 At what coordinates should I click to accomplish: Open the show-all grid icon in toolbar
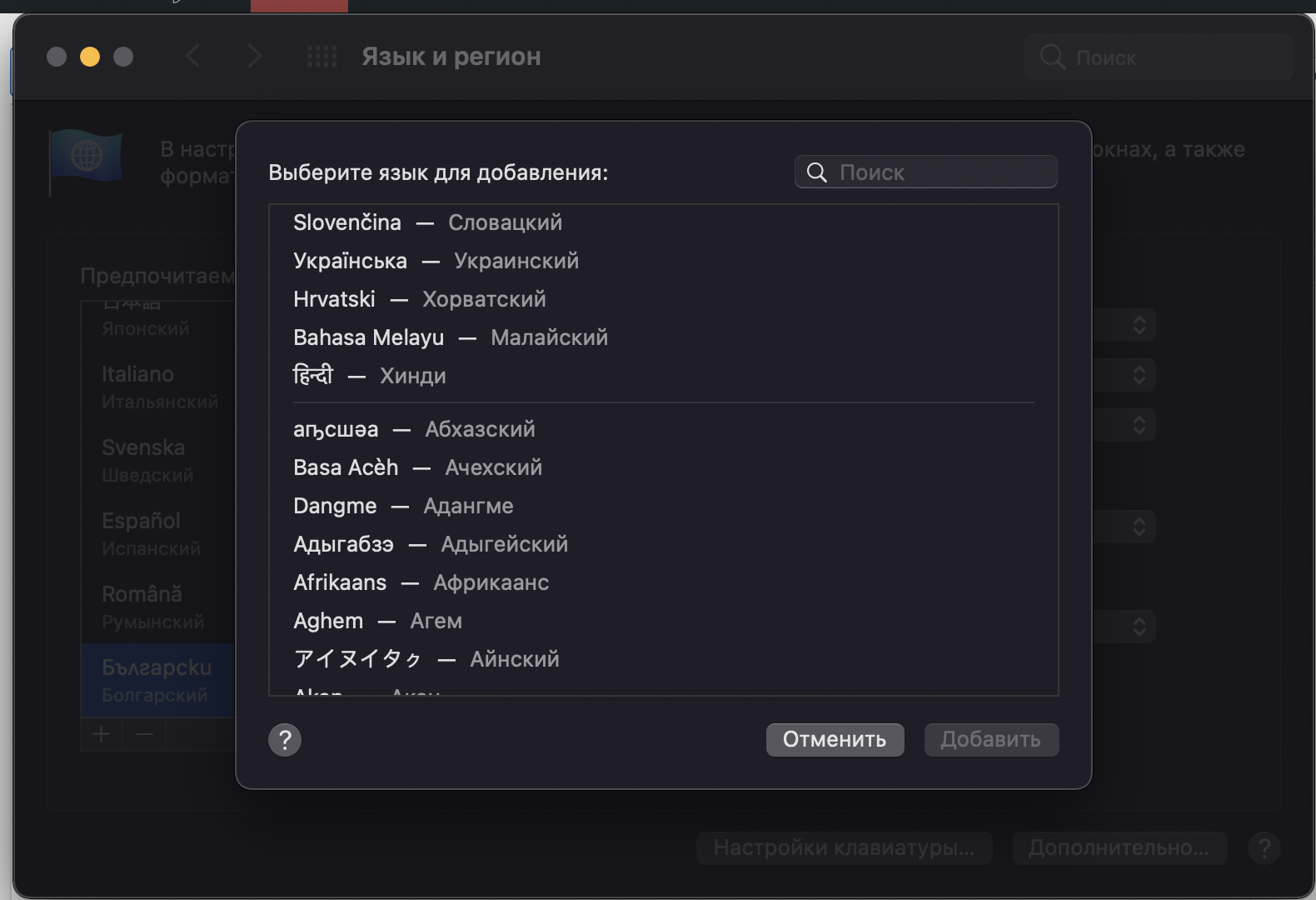[322, 57]
